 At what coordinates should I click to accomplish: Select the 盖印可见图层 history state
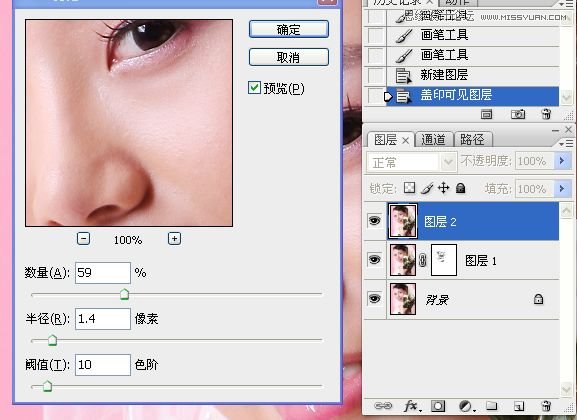(473, 96)
